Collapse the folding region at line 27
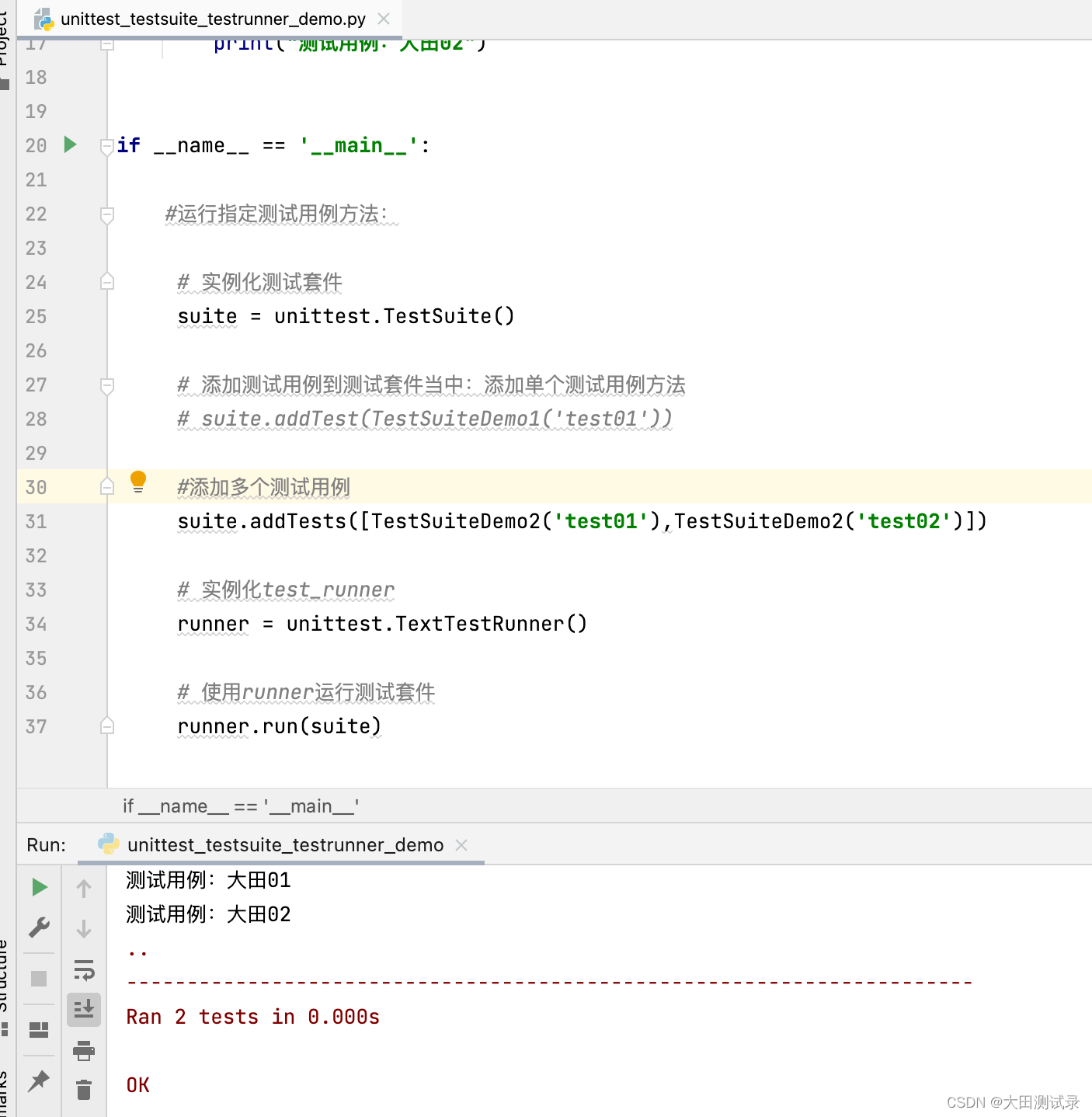This screenshot has width=1092, height=1117. 106,386
